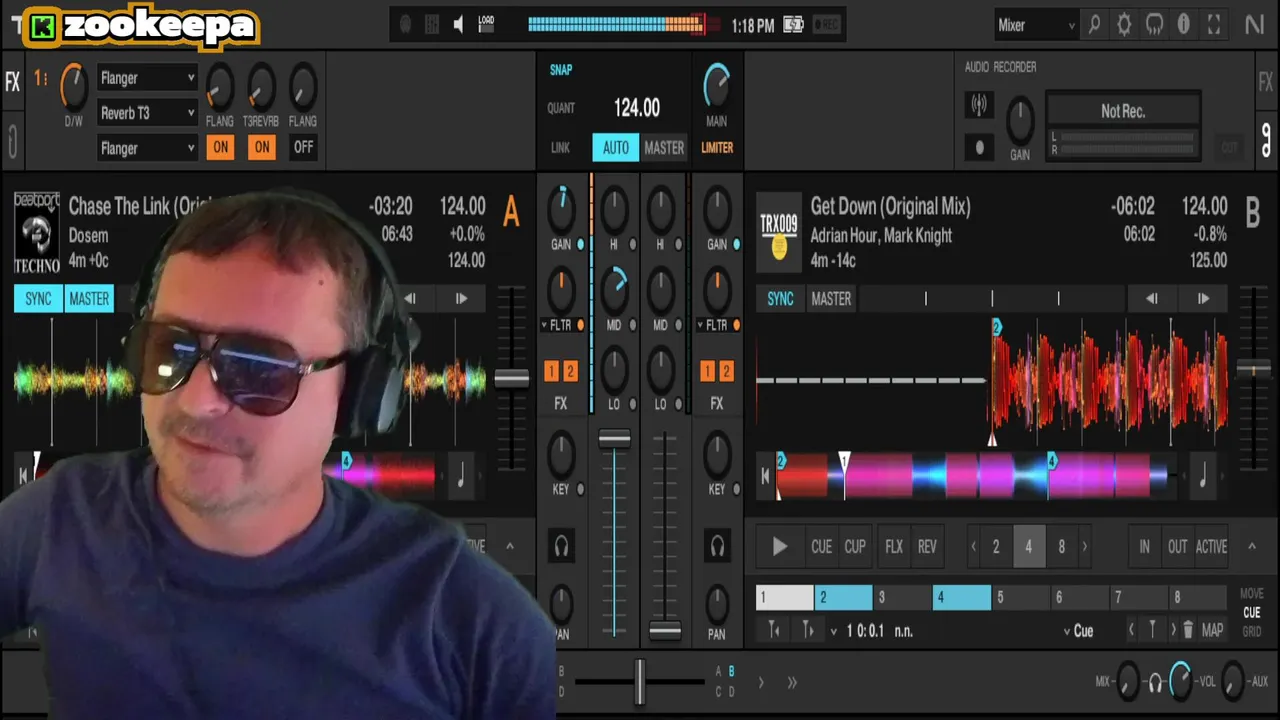Select hotcue slot 4 on Deck B
1280x720 pixels.
click(x=961, y=597)
